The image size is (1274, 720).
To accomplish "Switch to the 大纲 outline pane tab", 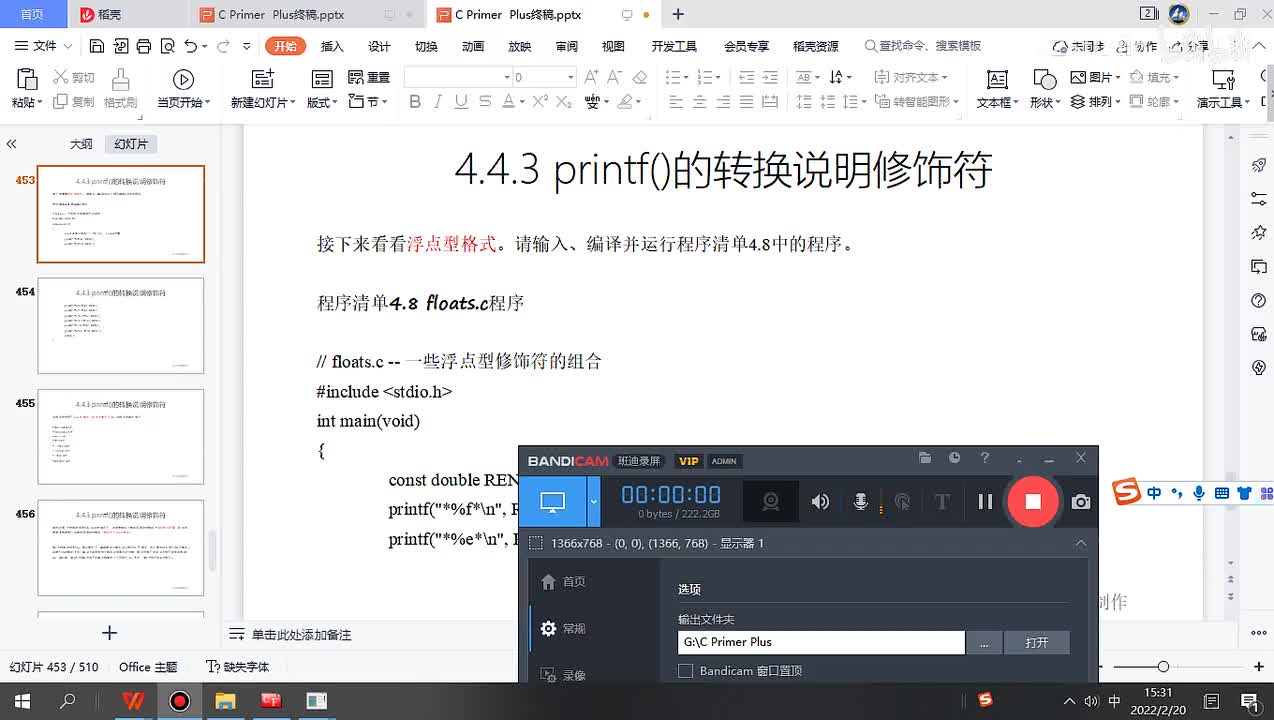I will click(x=81, y=144).
